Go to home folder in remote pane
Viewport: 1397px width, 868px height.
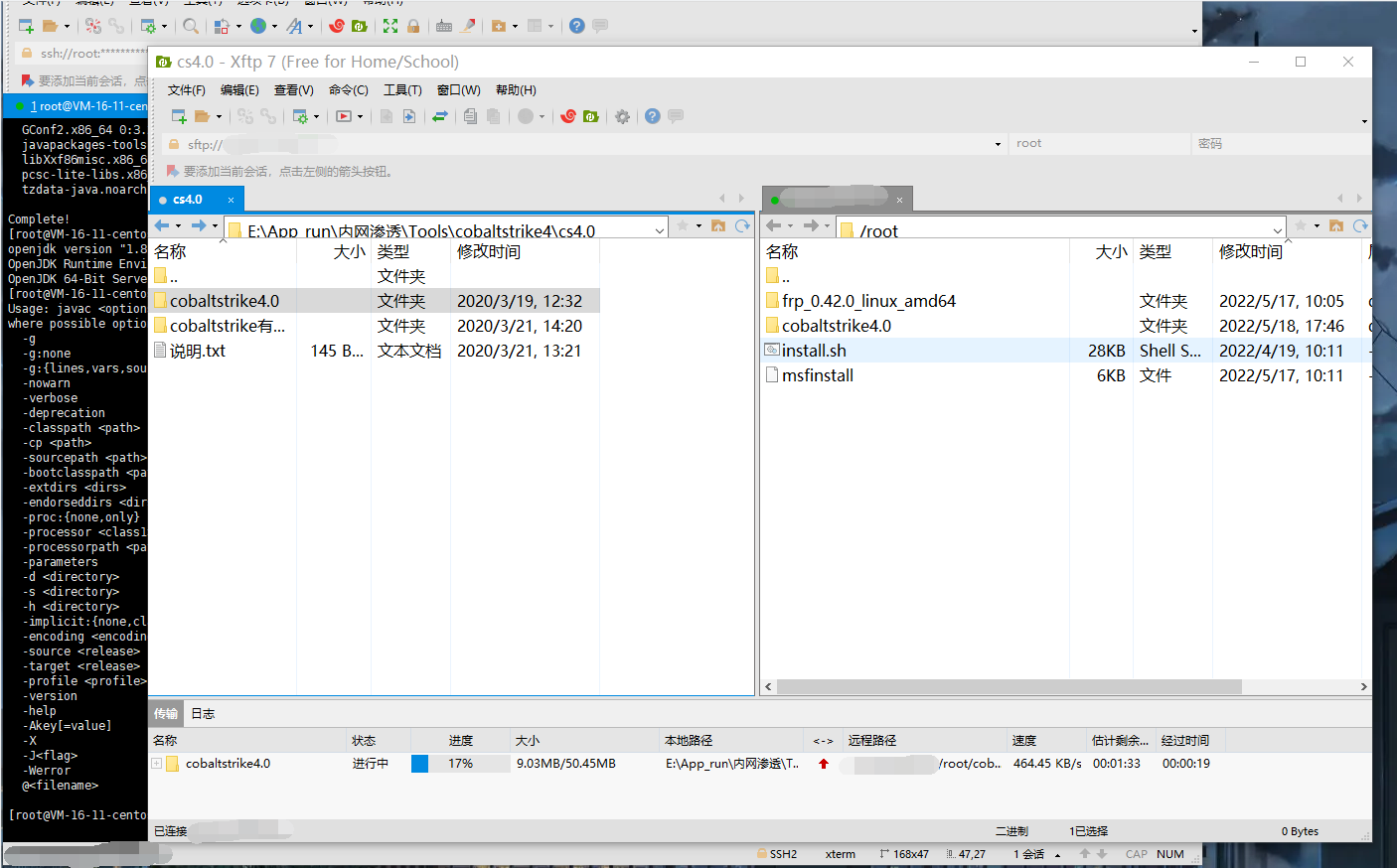point(1336,225)
